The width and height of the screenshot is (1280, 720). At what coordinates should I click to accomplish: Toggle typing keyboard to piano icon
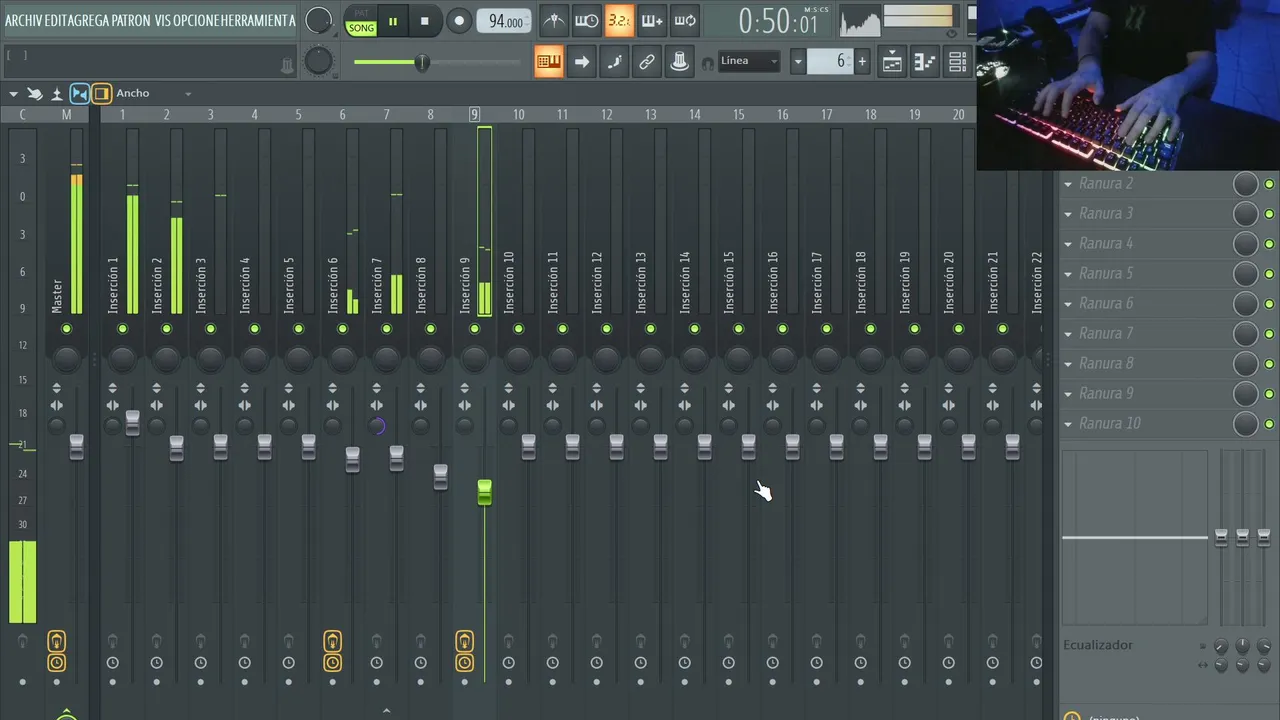click(x=548, y=62)
